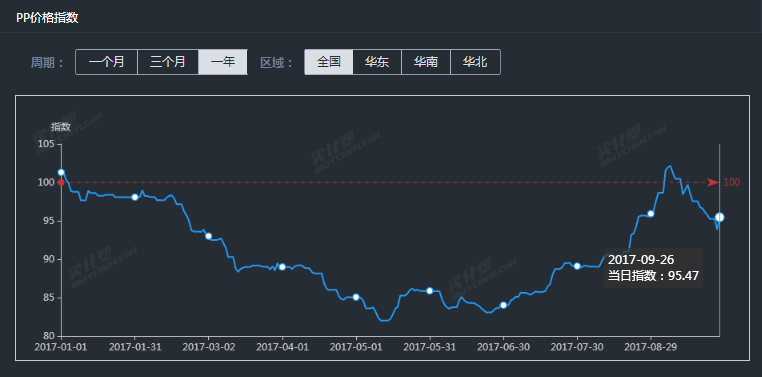Click the data point at 2017-01-01

[61, 172]
